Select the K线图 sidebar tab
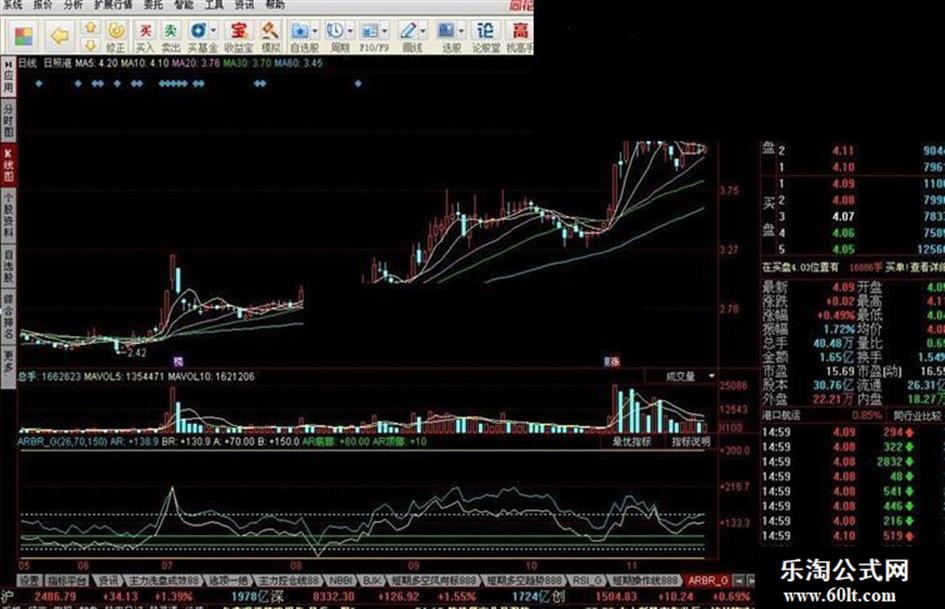 tap(8, 165)
